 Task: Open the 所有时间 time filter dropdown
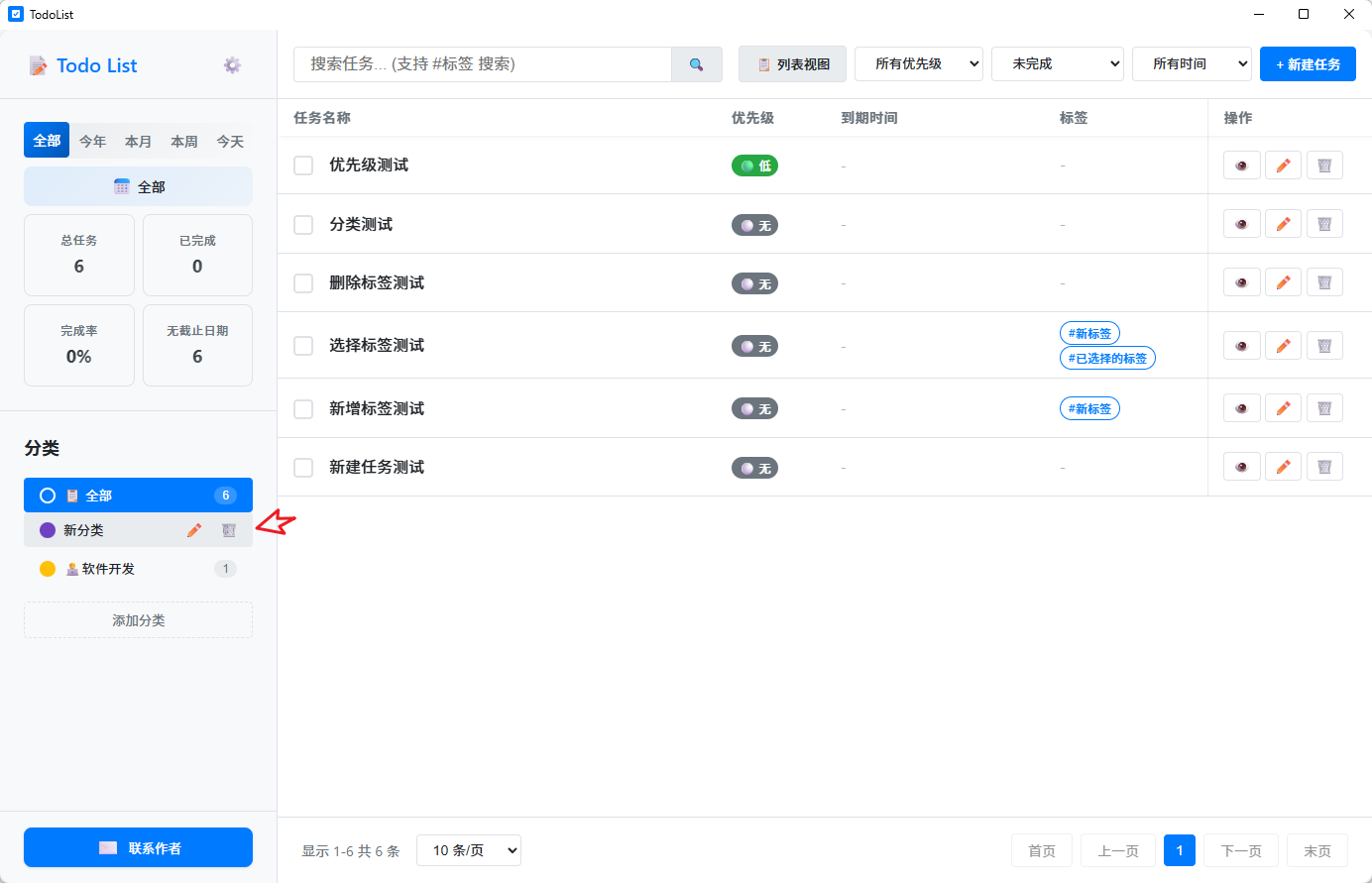[1192, 64]
